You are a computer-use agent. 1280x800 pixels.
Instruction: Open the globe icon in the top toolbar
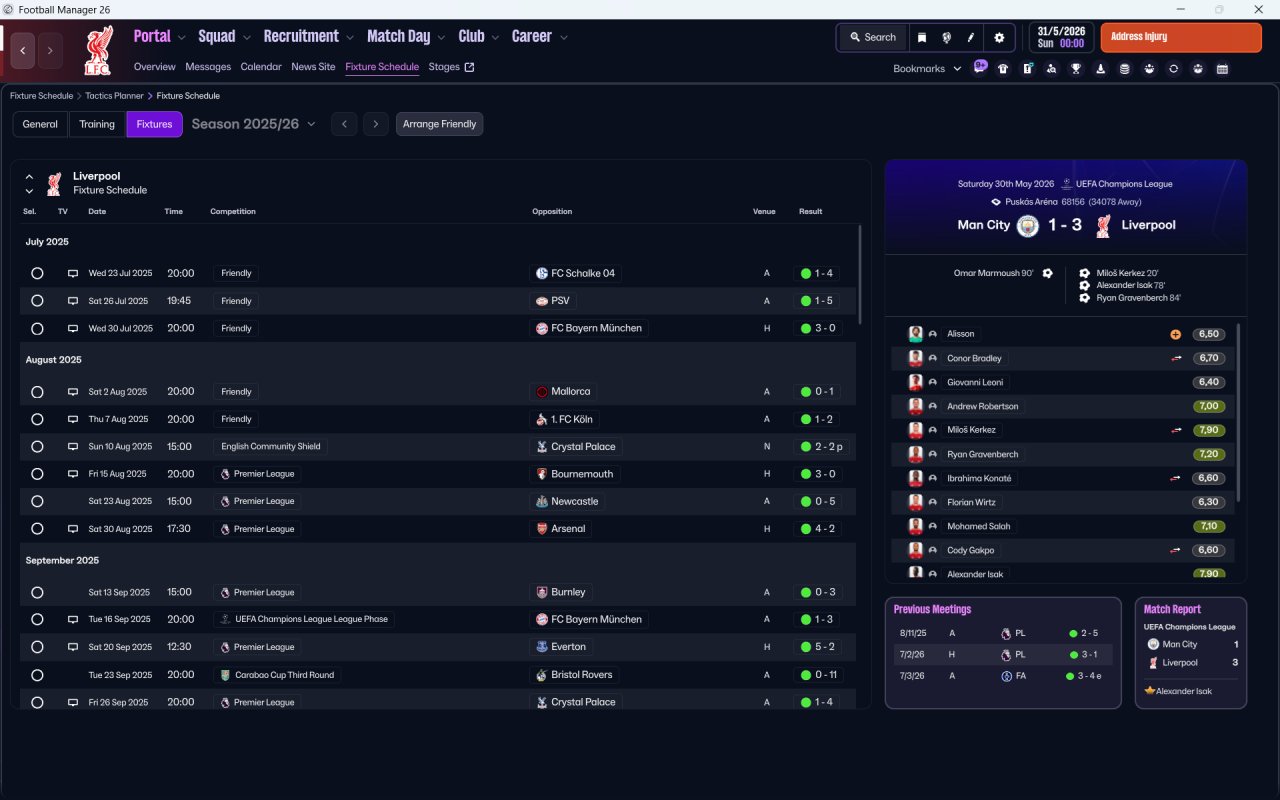coord(946,38)
